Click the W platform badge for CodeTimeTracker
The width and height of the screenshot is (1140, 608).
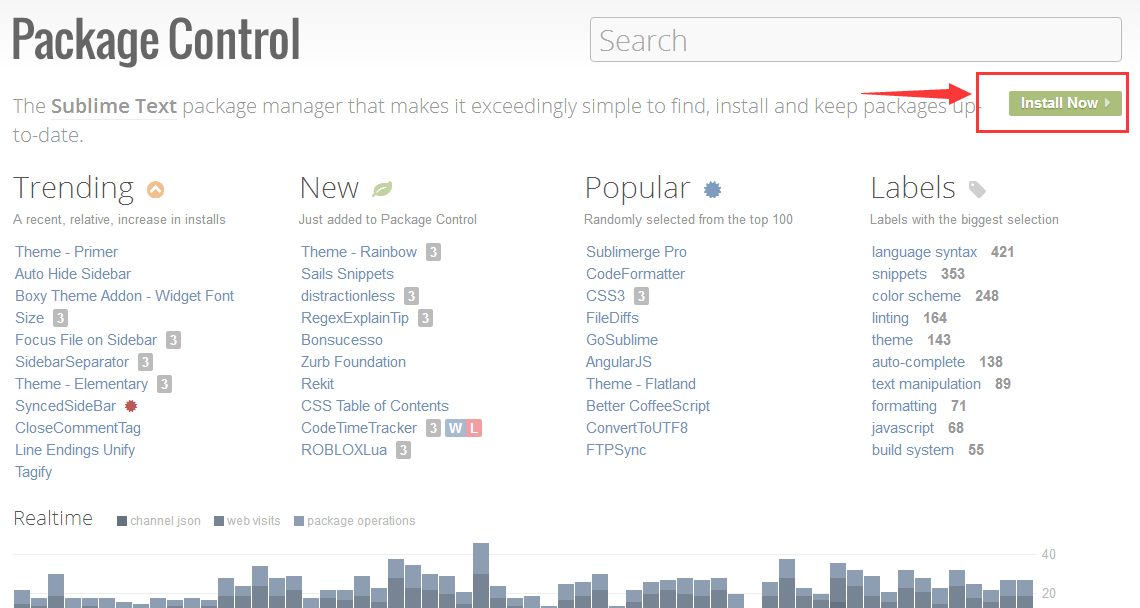[455, 428]
